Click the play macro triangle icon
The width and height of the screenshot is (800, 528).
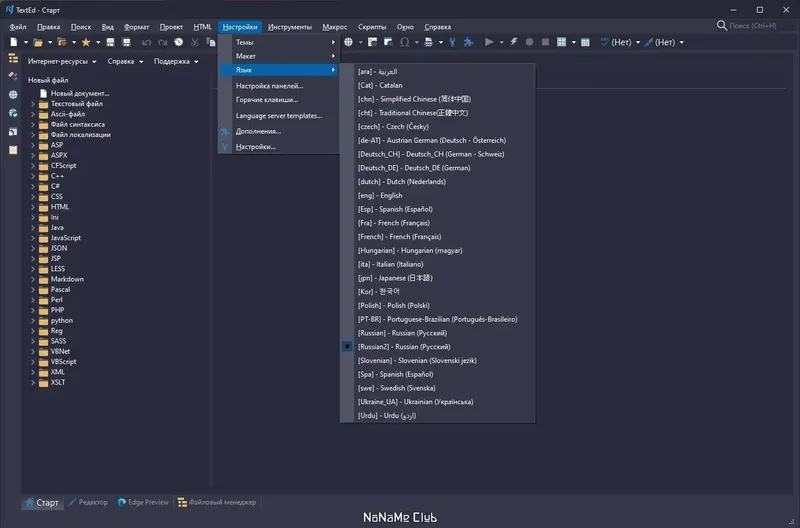coord(489,42)
